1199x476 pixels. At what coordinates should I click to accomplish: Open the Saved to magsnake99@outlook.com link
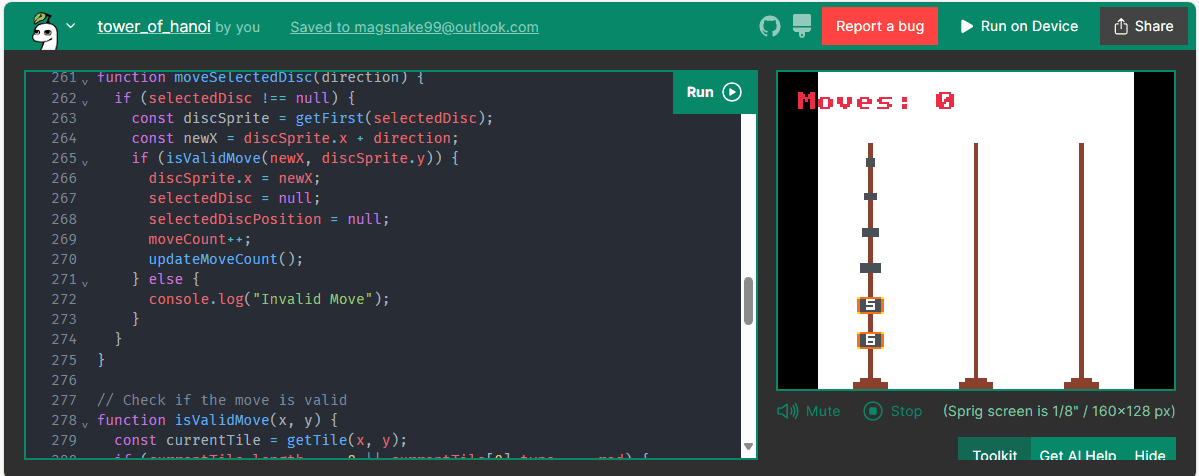(x=414, y=27)
